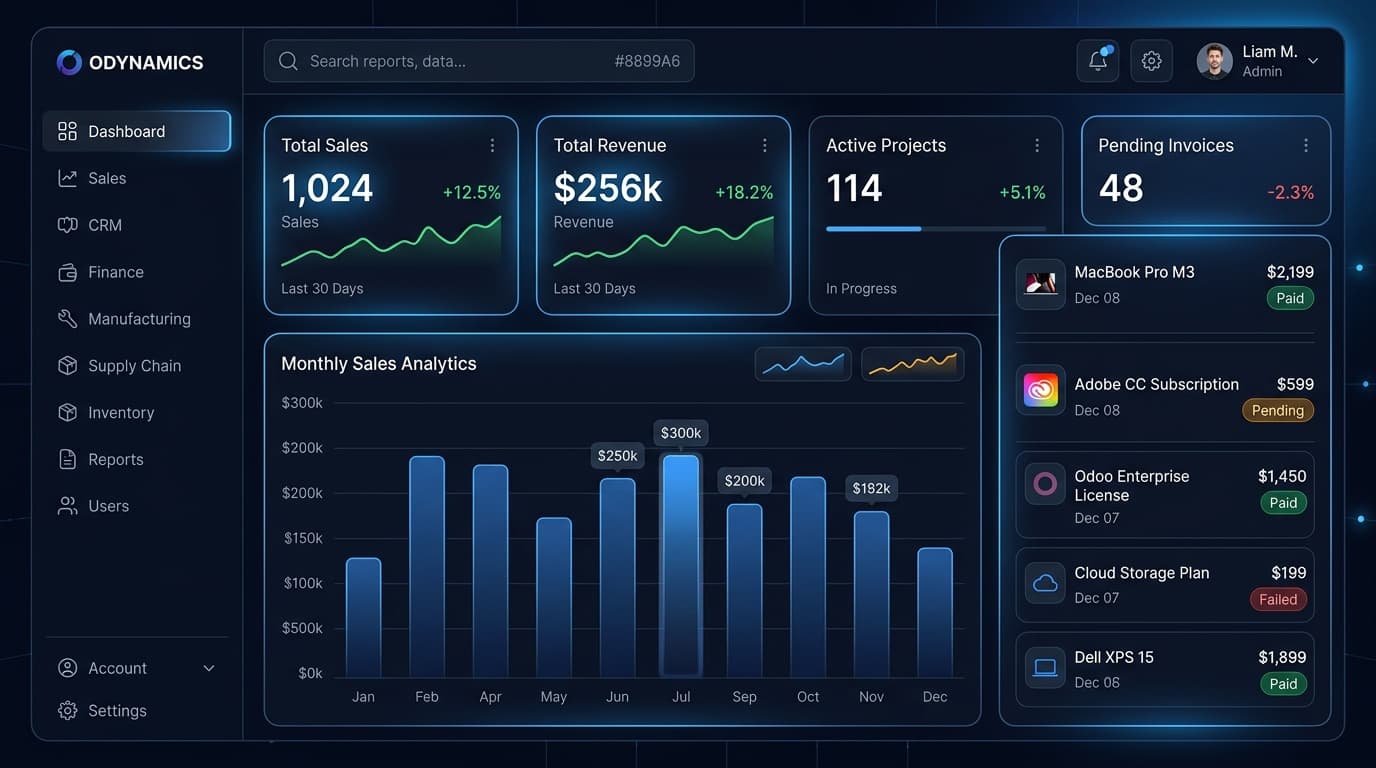The height and width of the screenshot is (768, 1376).
Task: Click the $250k tooltip label
Action: point(617,456)
